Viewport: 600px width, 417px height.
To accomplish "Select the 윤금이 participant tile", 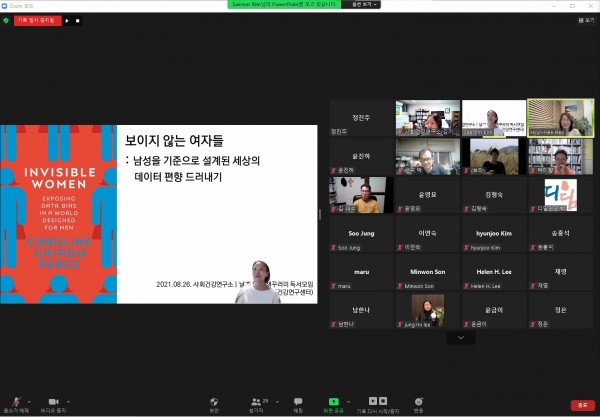I will click(x=494, y=311).
